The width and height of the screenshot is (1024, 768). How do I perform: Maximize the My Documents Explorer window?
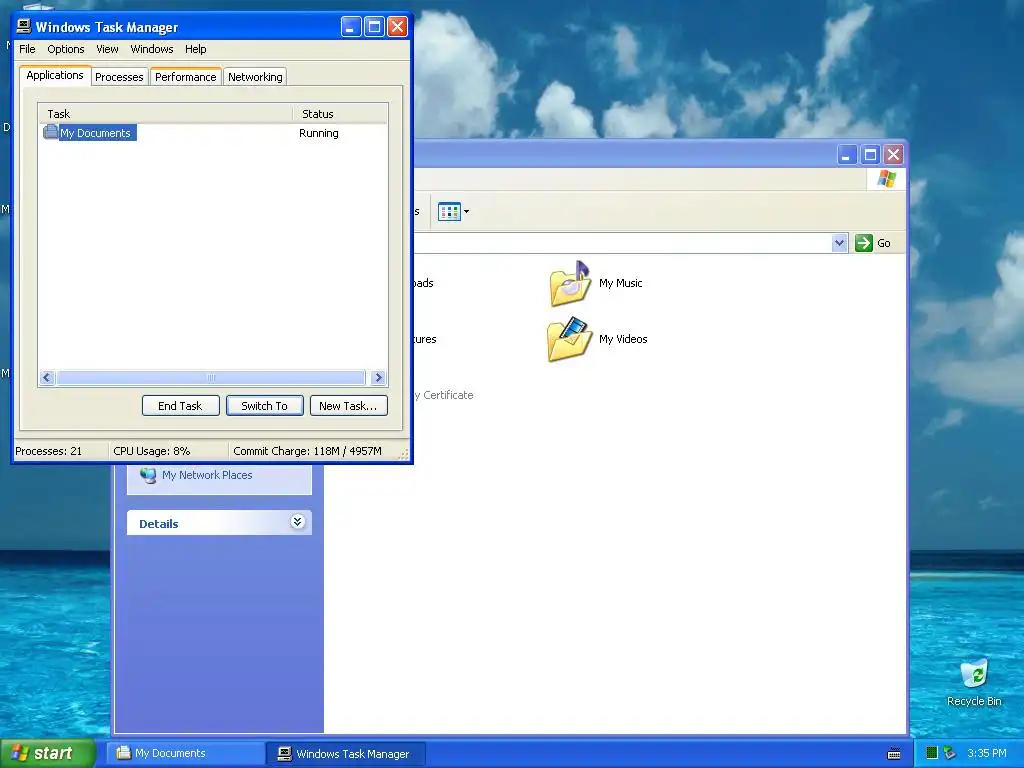click(x=871, y=155)
